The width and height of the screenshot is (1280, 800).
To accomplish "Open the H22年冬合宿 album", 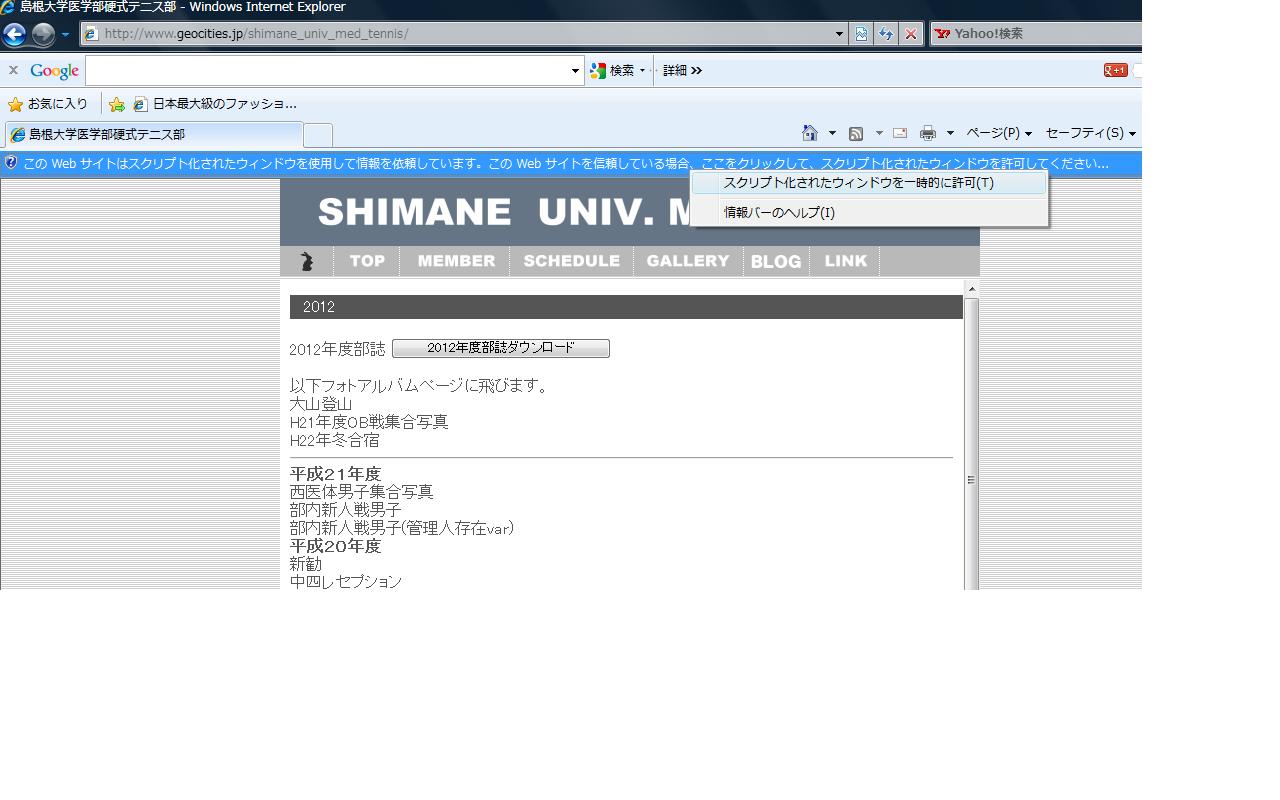I will (334, 440).
